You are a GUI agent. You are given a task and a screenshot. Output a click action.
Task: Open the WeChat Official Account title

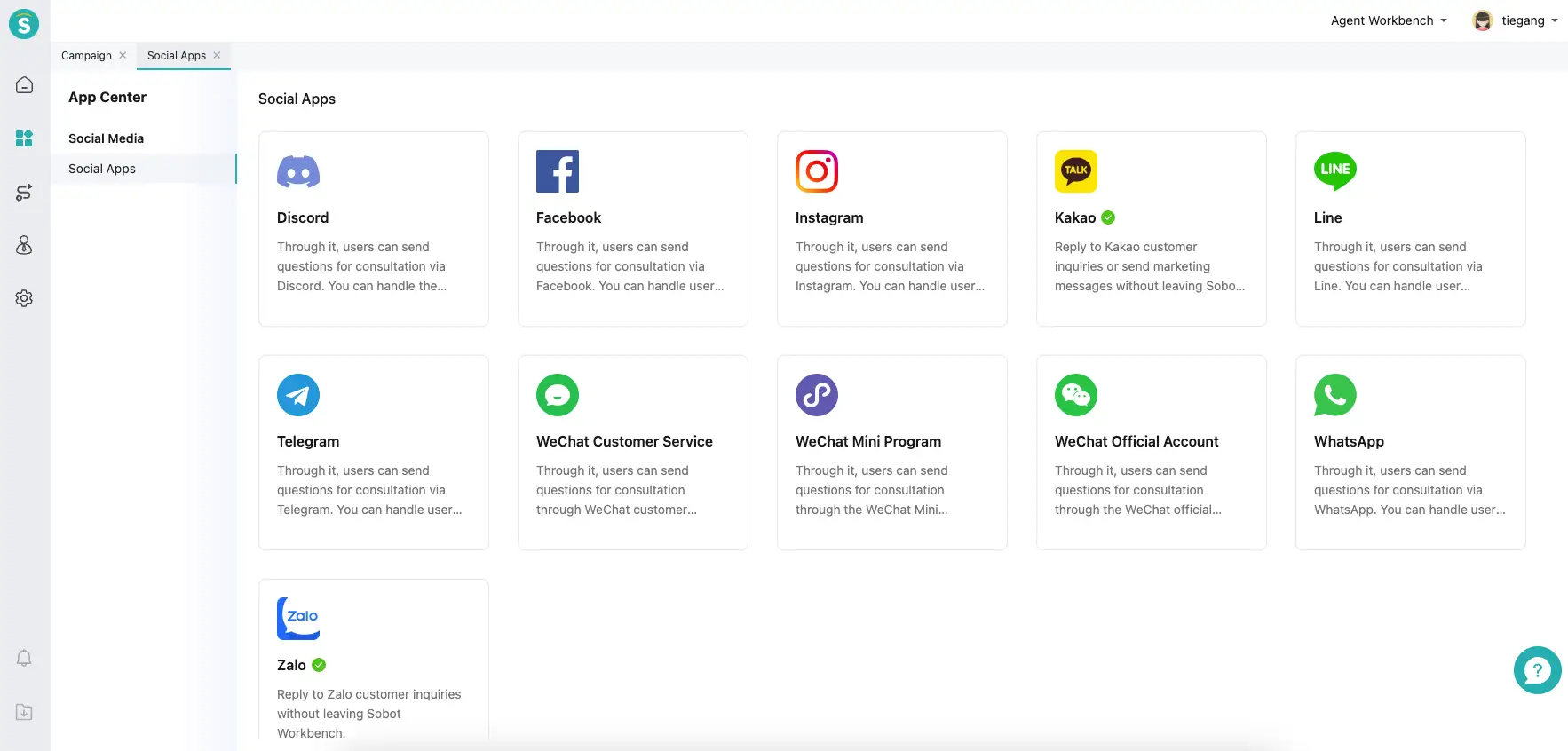pos(1136,441)
